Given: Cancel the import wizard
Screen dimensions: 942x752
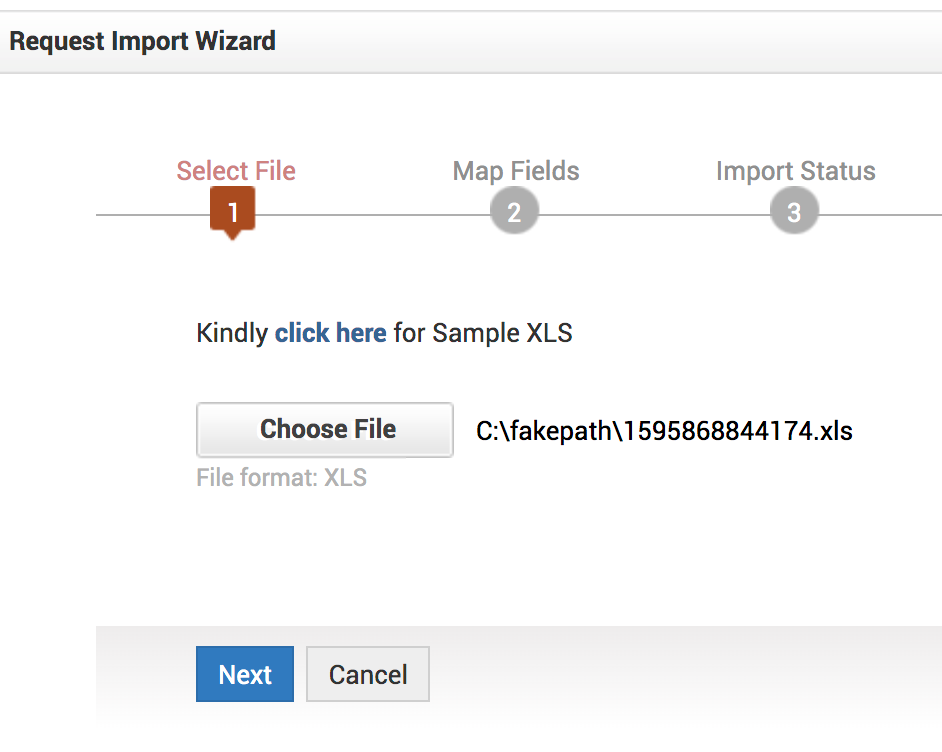Looking at the screenshot, I should (368, 674).
